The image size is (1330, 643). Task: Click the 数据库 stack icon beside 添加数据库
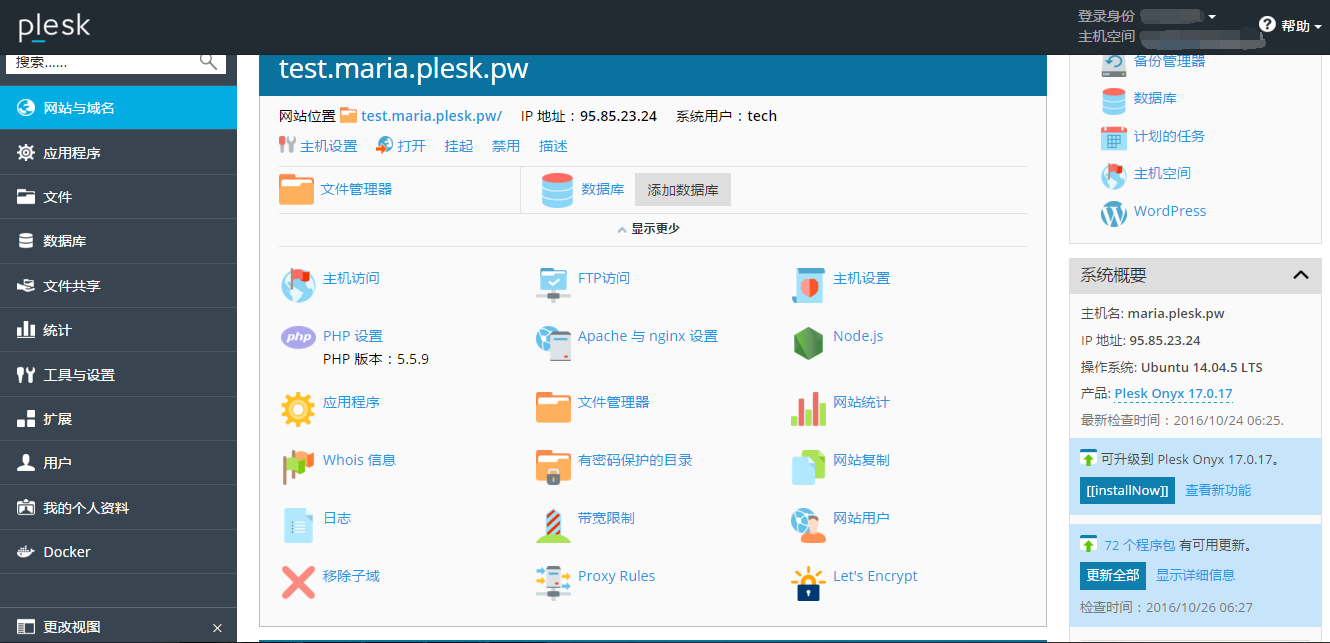pos(557,190)
